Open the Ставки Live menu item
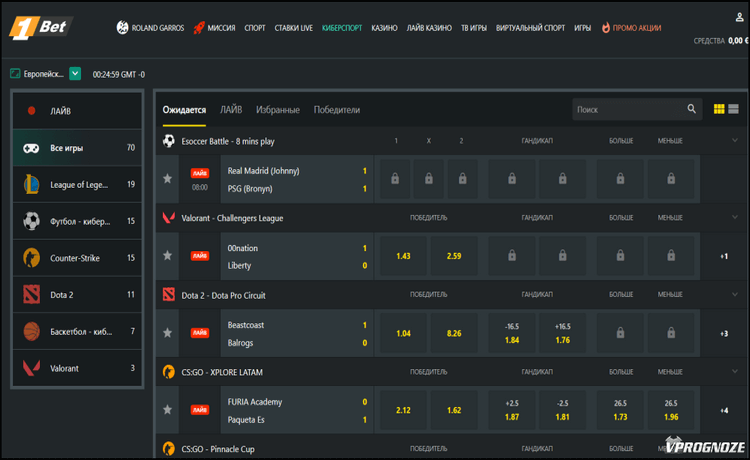This screenshot has width=750, height=460. (294, 28)
